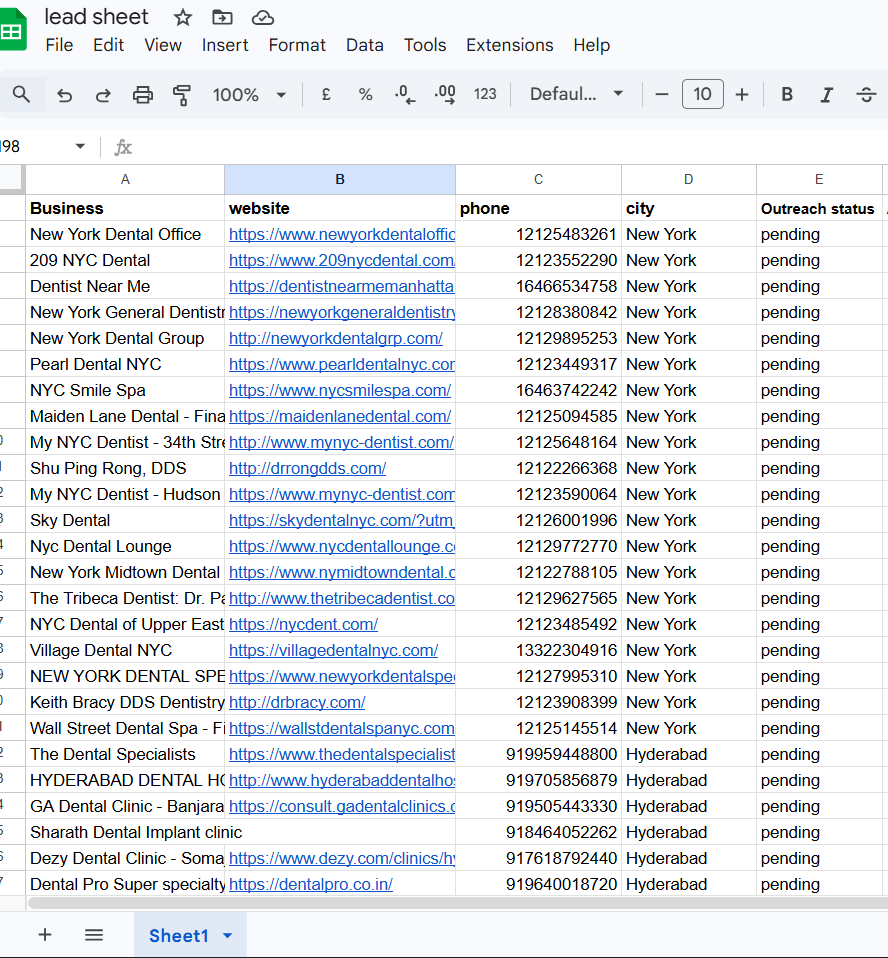The width and height of the screenshot is (888, 958).
Task: Open the 123 number format menu
Action: click(485, 94)
